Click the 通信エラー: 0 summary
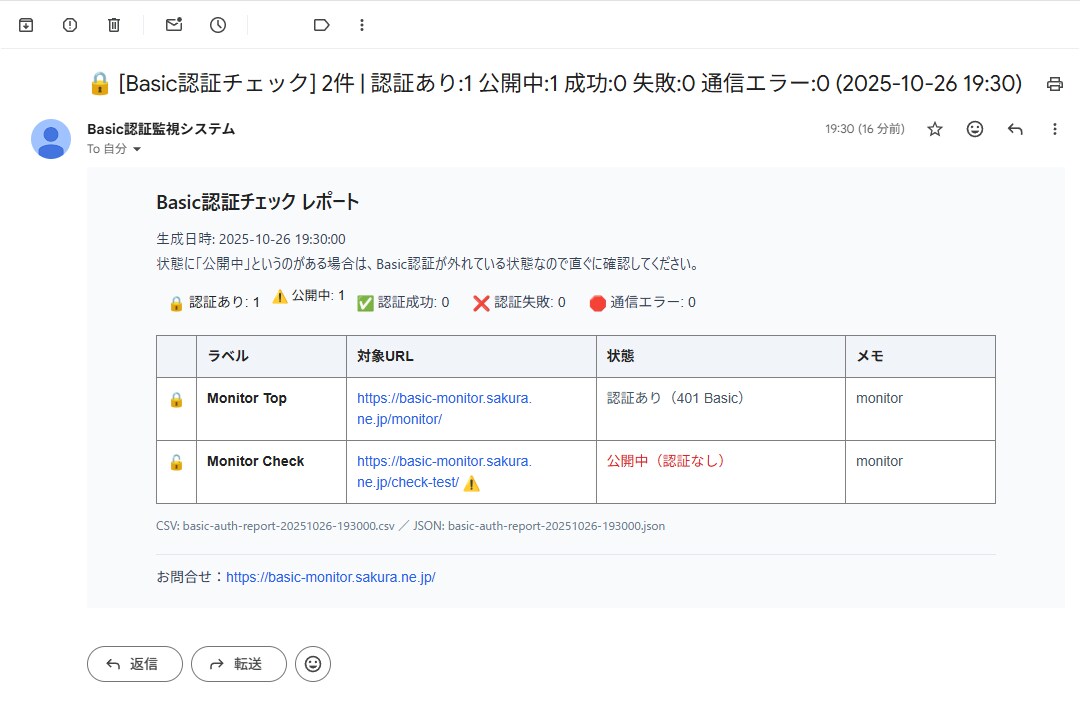The image size is (1080, 705). [643, 302]
